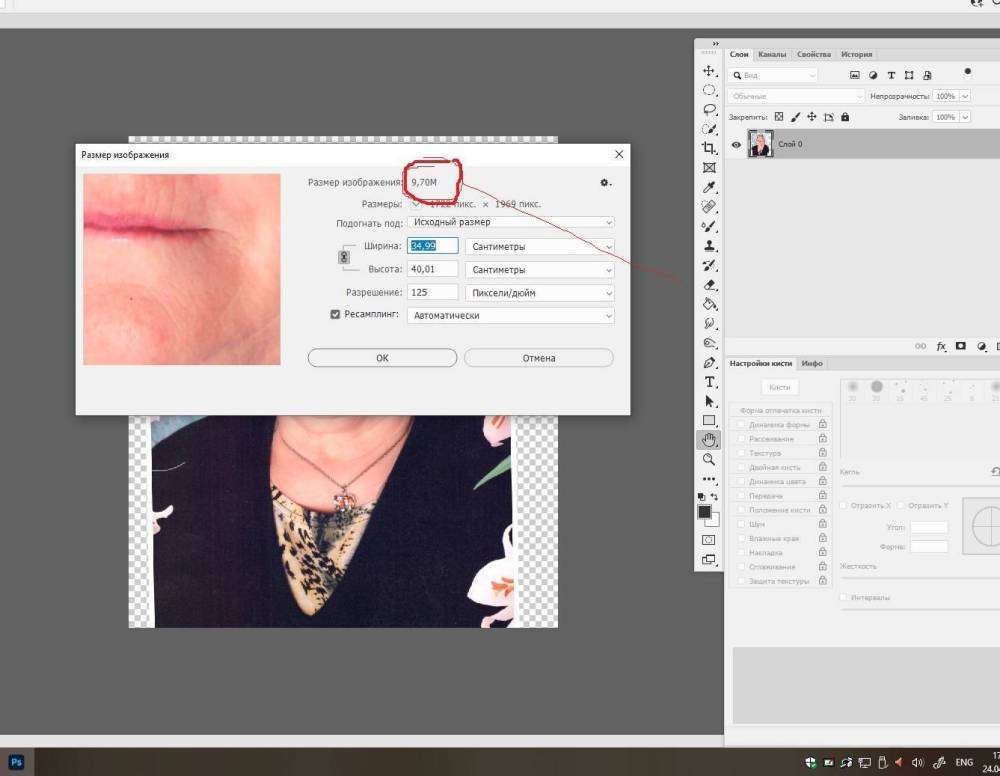Image resolution: width=1000 pixels, height=776 pixels.
Task: Select the Crop tool
Action: point(709,148)
